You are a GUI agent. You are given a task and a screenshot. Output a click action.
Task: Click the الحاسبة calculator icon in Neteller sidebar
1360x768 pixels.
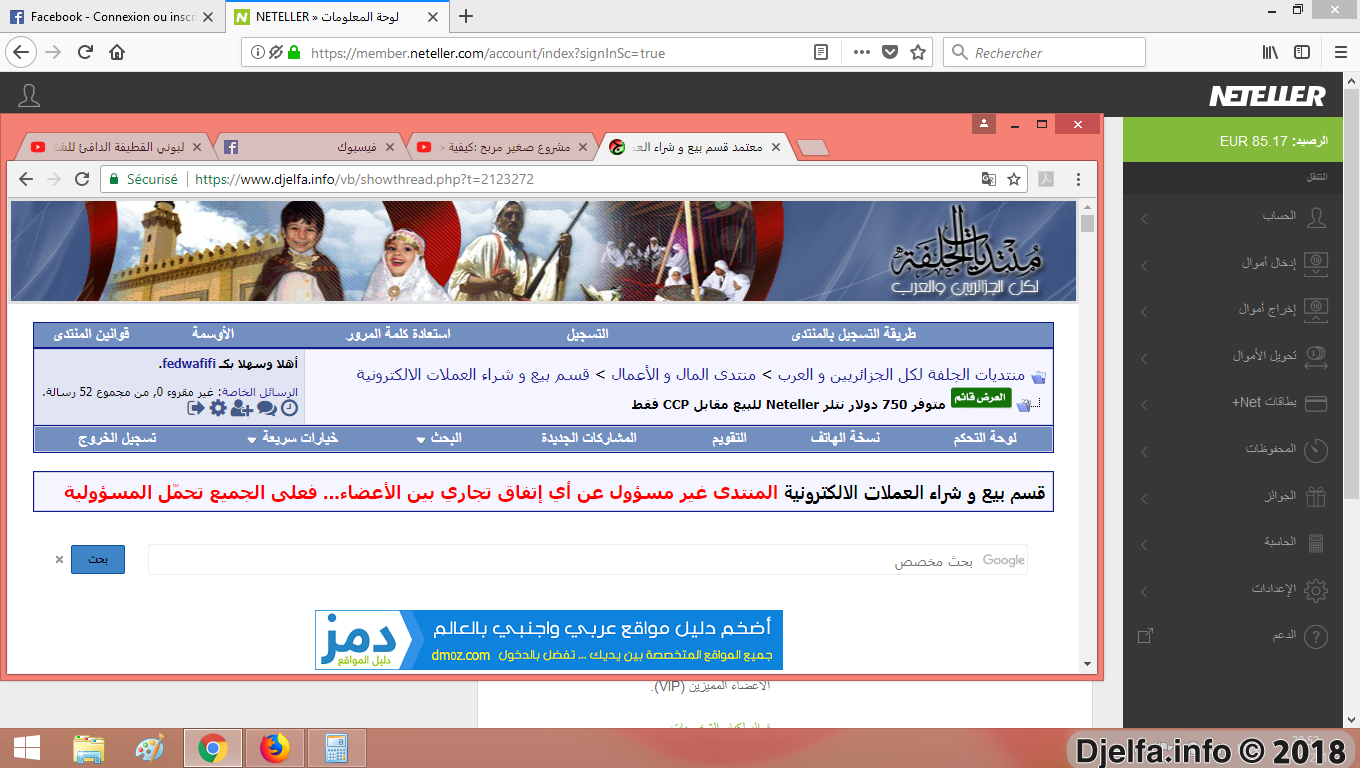tap(1316, 543)
